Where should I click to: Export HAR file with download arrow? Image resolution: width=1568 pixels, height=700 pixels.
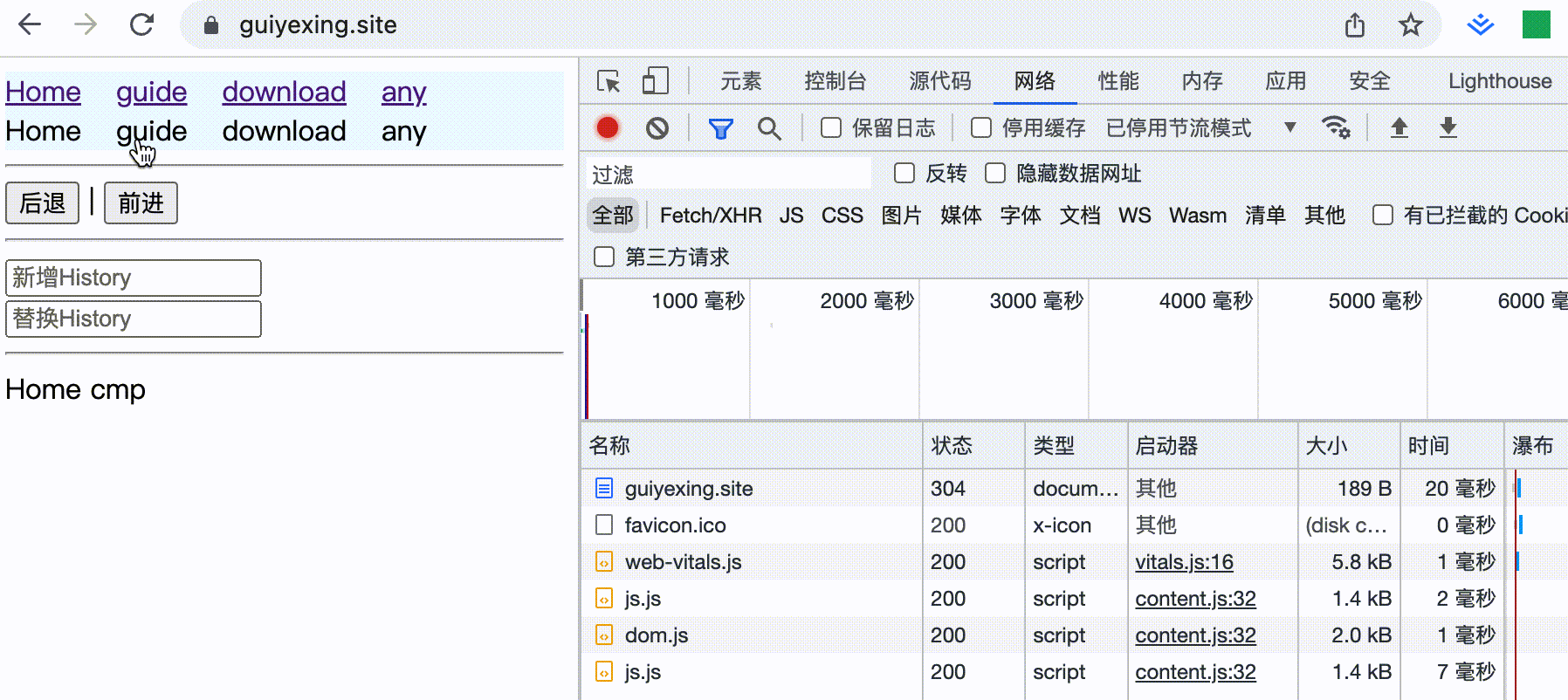[1448, 127]
